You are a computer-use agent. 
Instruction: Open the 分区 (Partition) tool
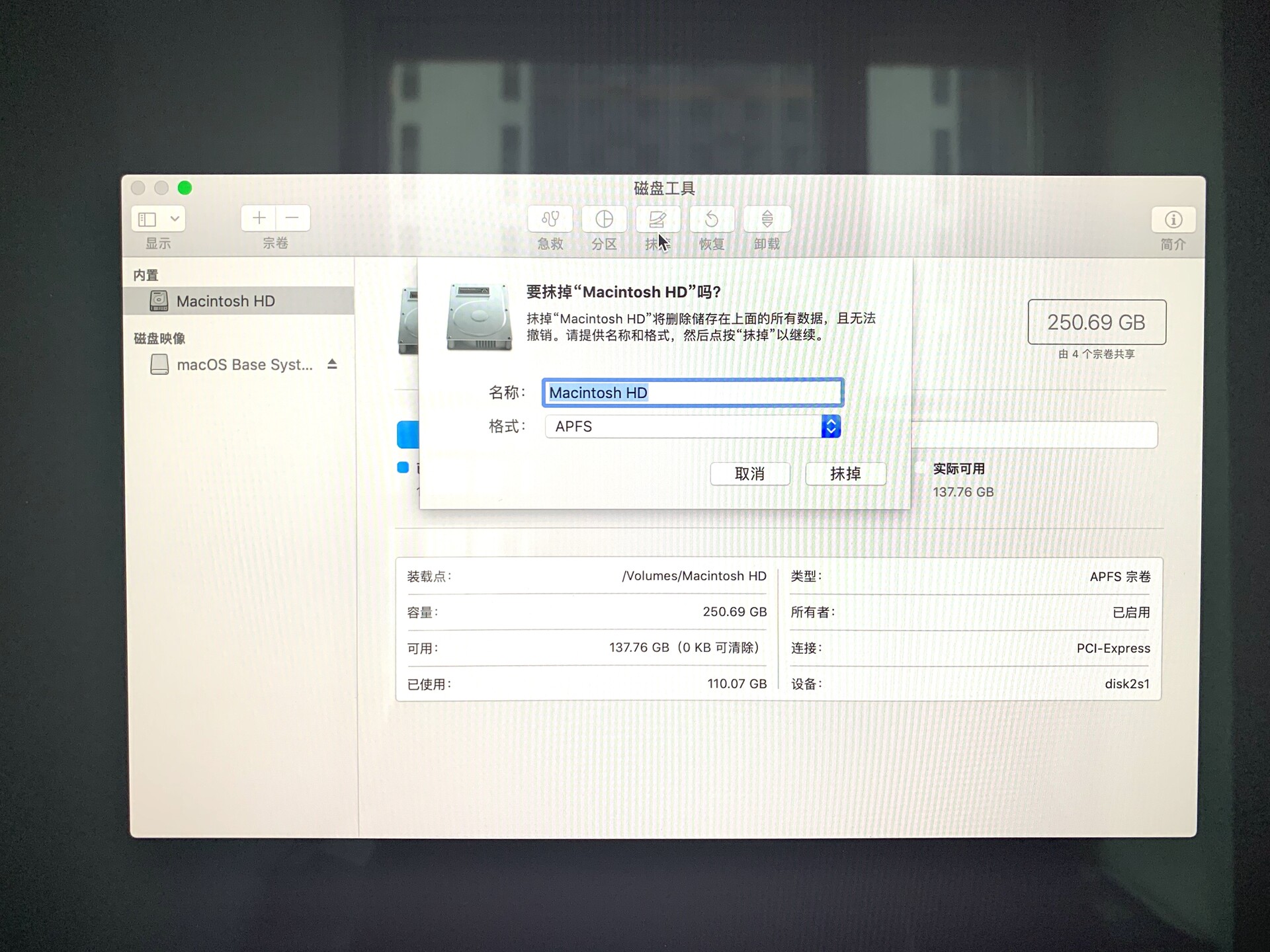point(603,220)
